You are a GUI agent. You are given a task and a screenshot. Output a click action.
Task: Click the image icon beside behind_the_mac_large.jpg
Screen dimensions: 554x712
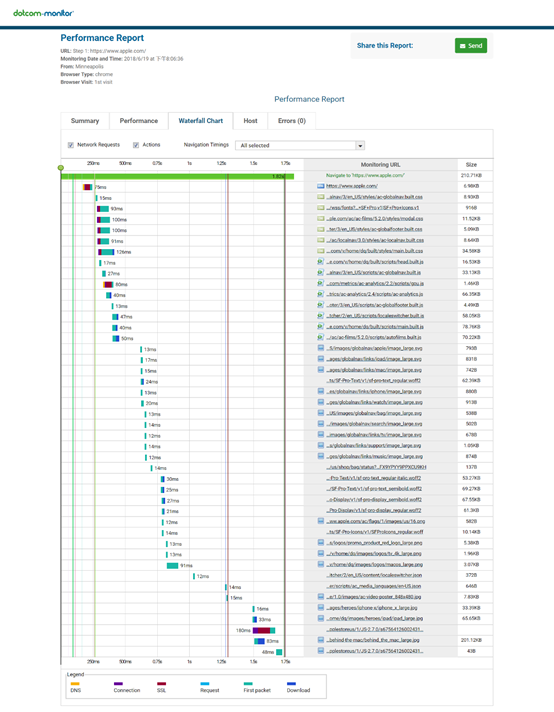[x=321, y=640]
